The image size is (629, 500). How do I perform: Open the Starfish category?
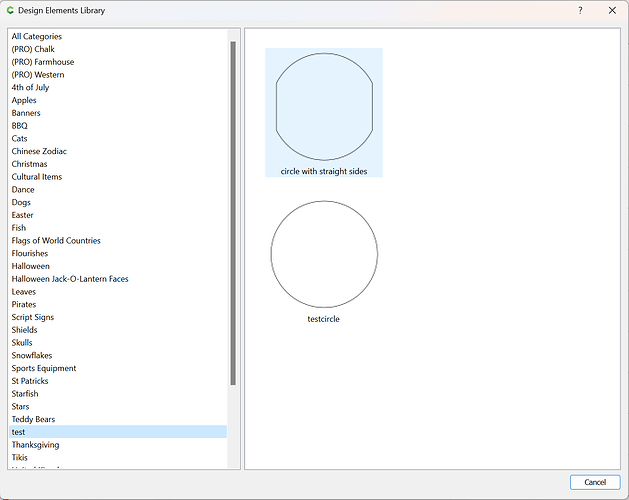tap(118, 394)
